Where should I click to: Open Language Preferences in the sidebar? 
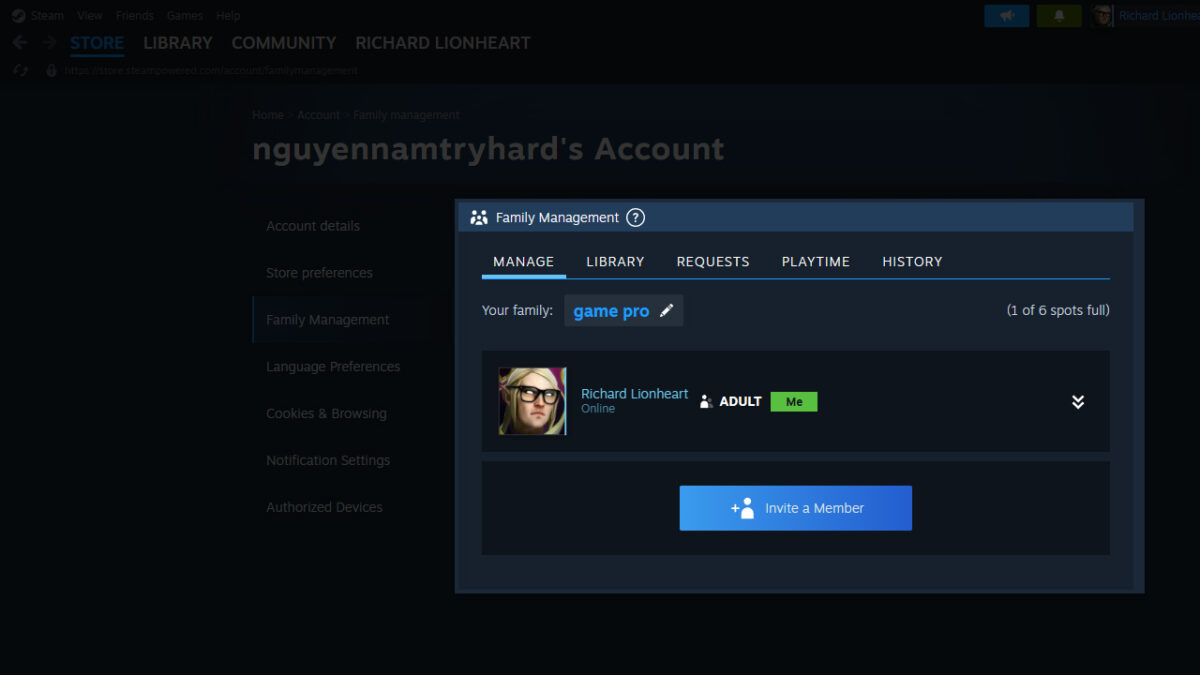point(333,367)
